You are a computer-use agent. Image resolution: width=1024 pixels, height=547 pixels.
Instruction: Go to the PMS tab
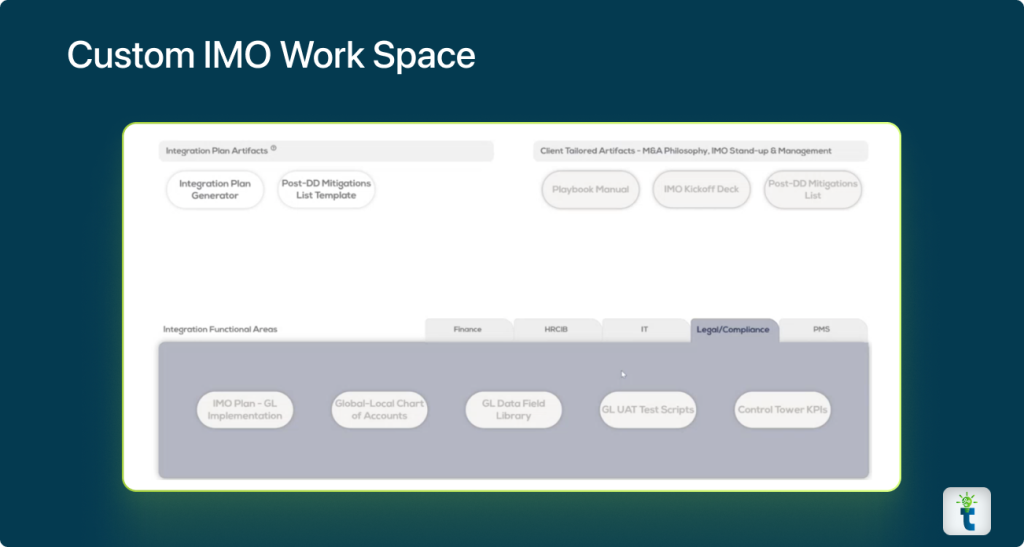[x=821, y=329]
